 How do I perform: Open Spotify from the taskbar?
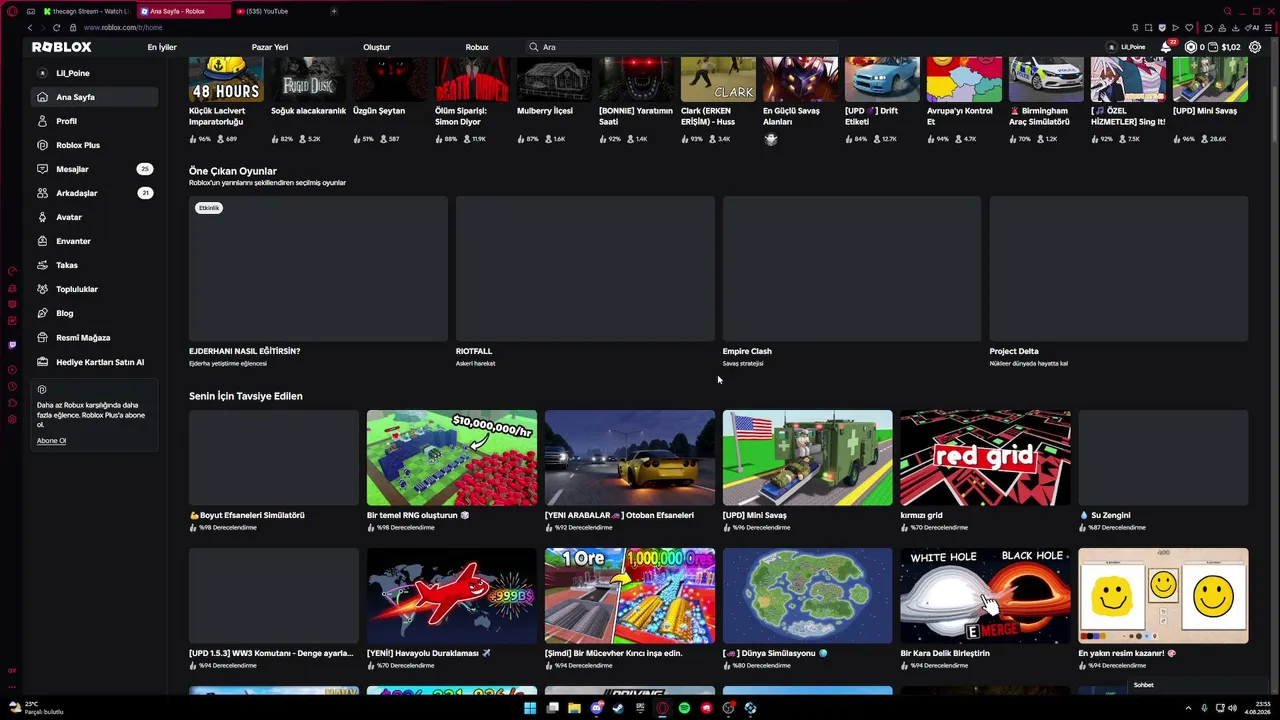click(684, 708)
